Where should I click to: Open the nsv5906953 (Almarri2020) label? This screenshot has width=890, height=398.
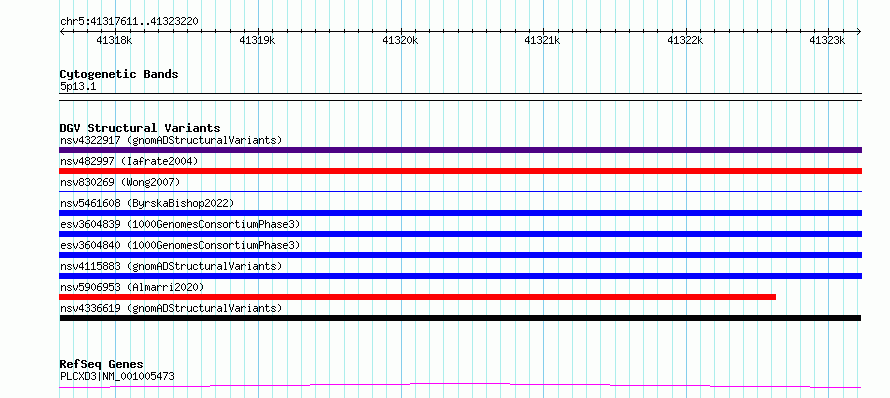click(x=132, y=287)
